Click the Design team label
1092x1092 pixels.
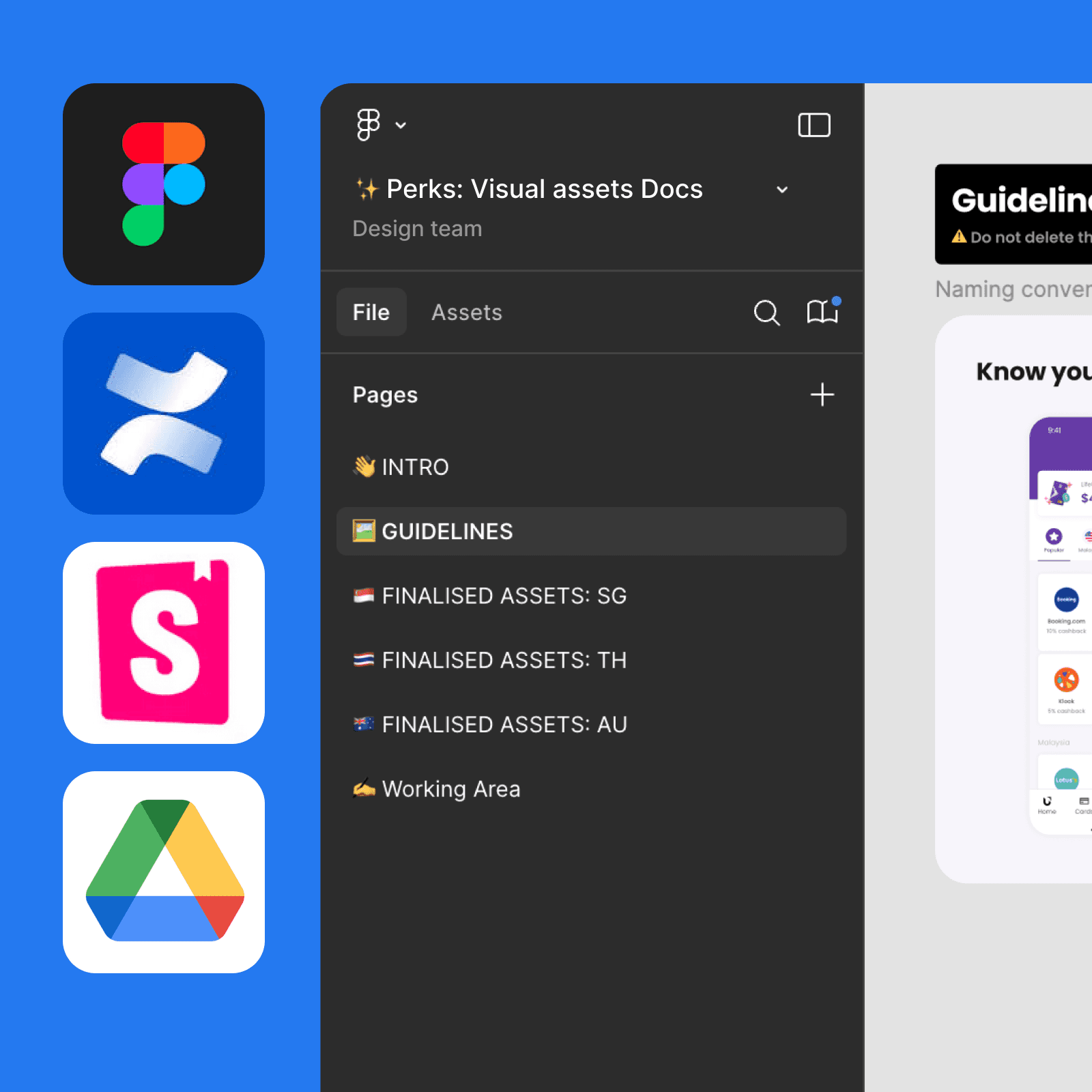(x=417, y=229)
